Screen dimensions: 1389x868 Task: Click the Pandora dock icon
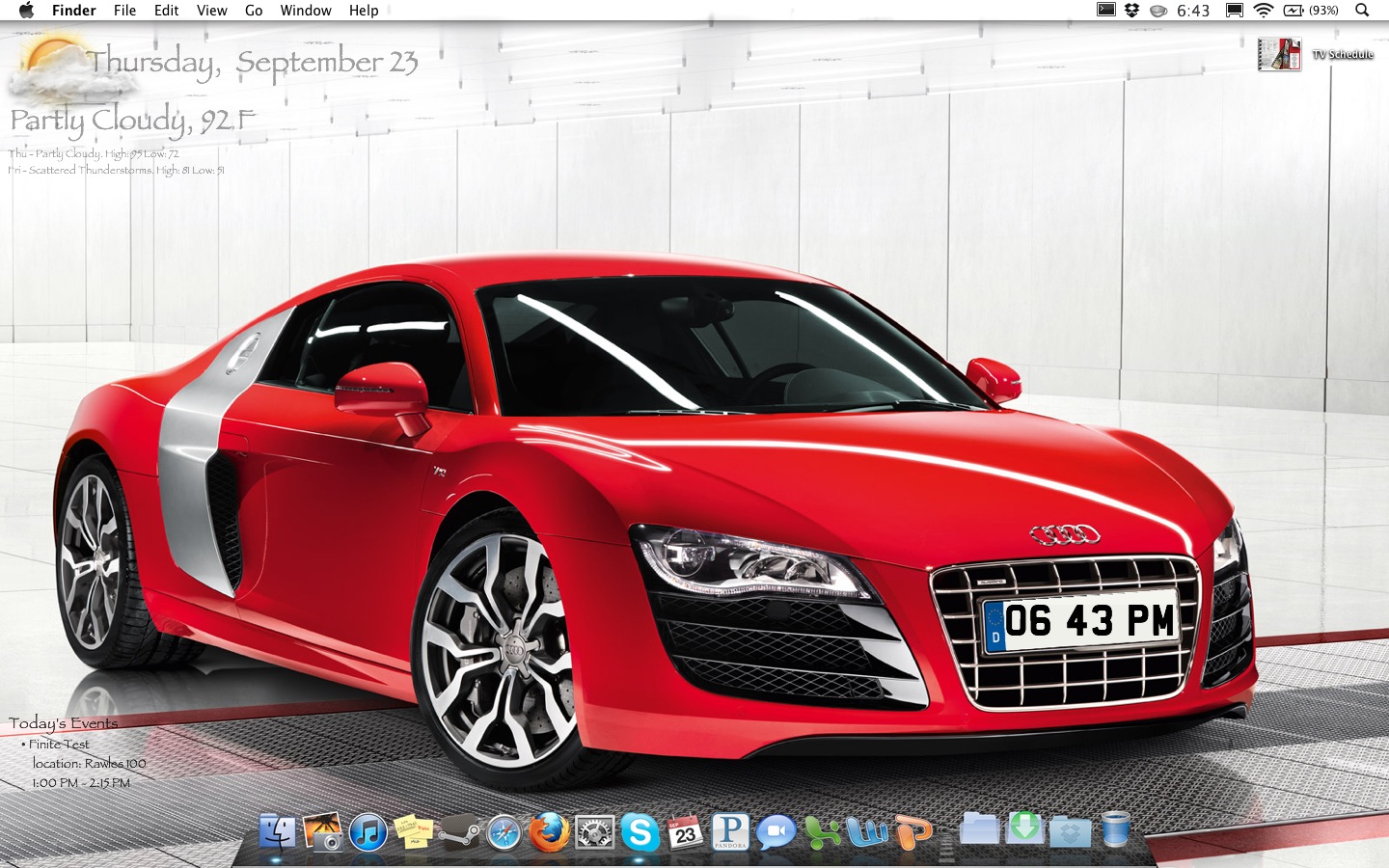pos(730,831)
